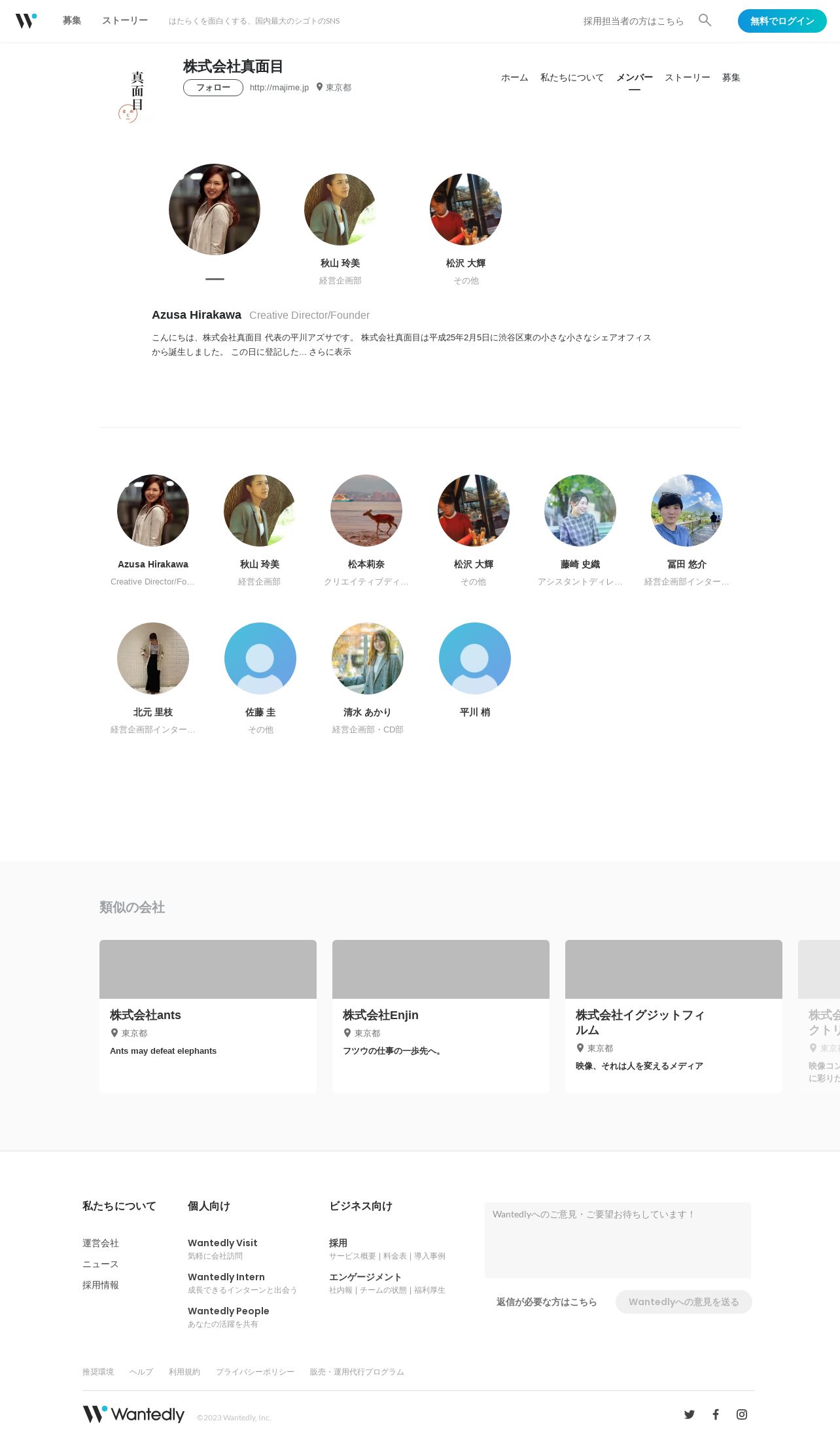Open the Facebook icon in the footer

[x=716, y=1414]
